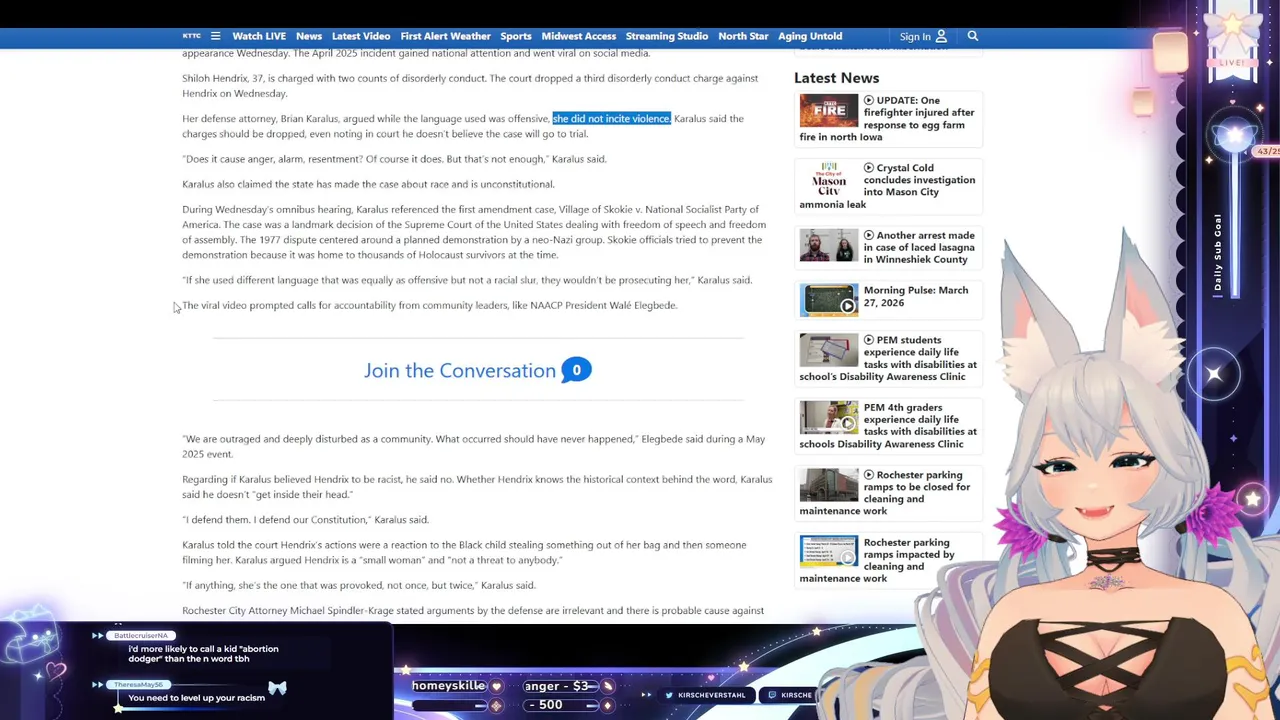
Task: Click video icon beside PEM students headline
Action: [869, 340]
